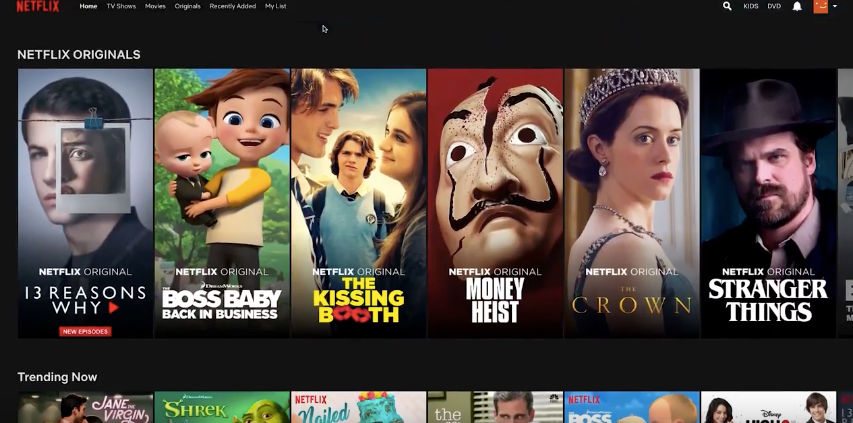This screenshot has height=423, width=853.
Task: Open The Kissing Booth poster
Action: (358, 203)
